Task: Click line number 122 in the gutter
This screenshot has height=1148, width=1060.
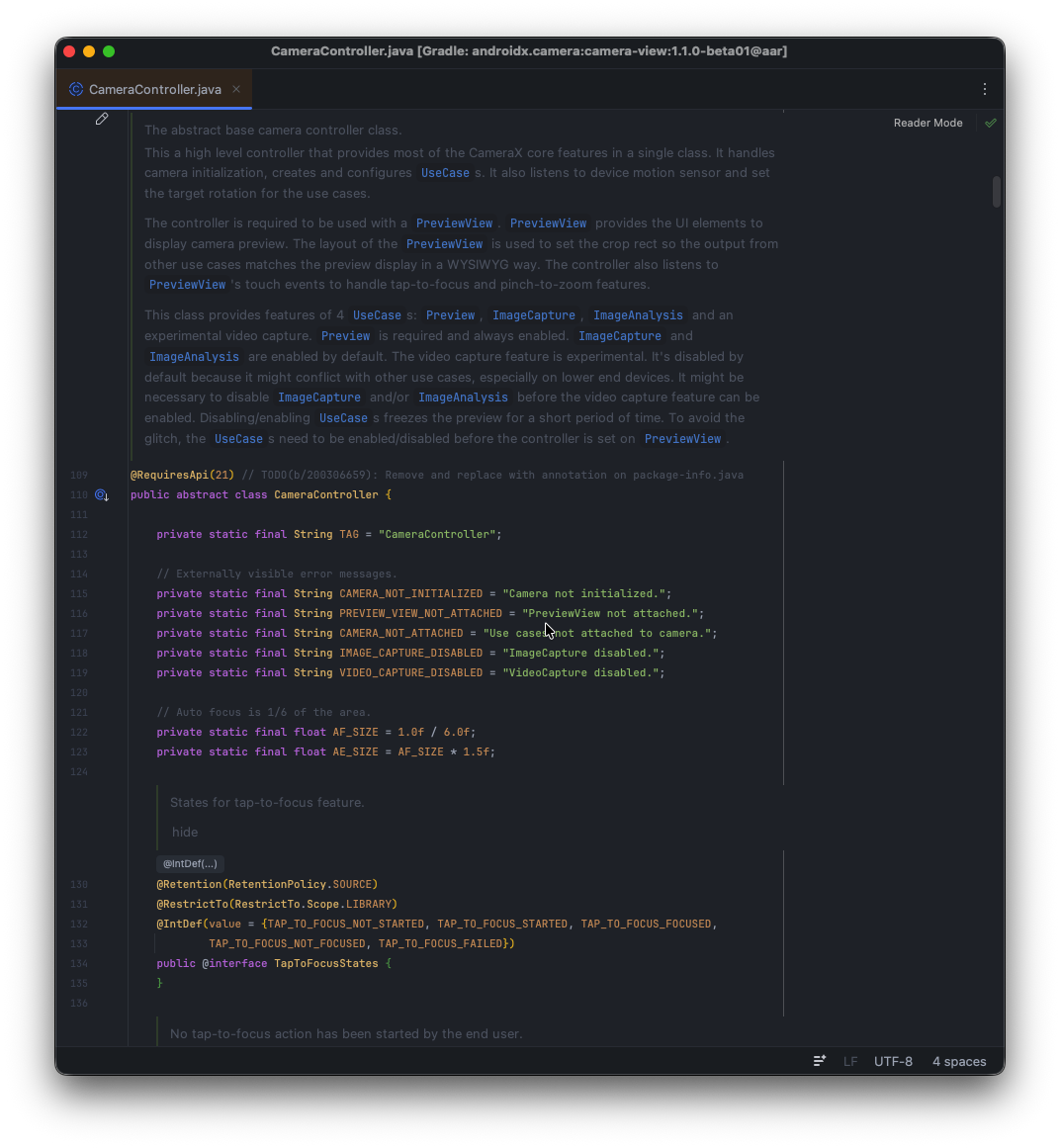Action: pos(79,732)
